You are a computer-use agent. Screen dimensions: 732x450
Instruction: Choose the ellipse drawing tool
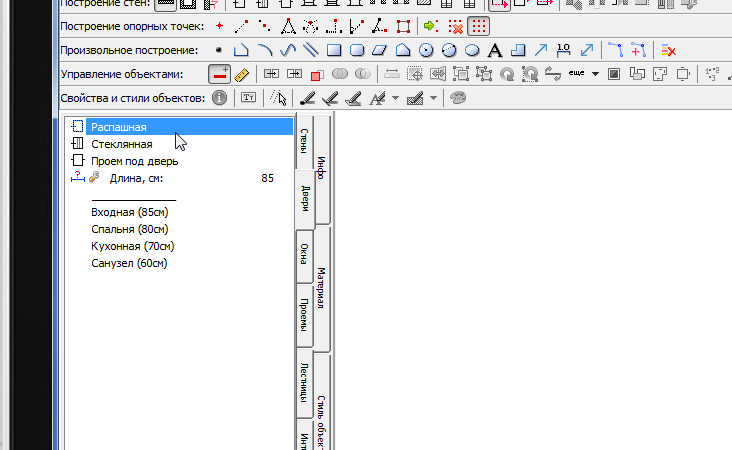472,49
